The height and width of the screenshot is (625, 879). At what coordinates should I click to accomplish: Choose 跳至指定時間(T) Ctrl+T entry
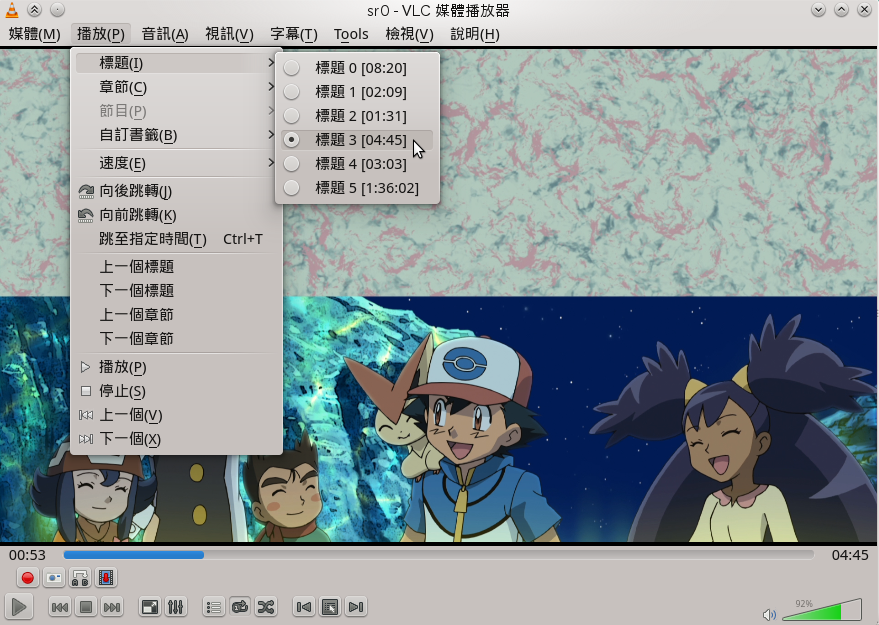(177, 239)
